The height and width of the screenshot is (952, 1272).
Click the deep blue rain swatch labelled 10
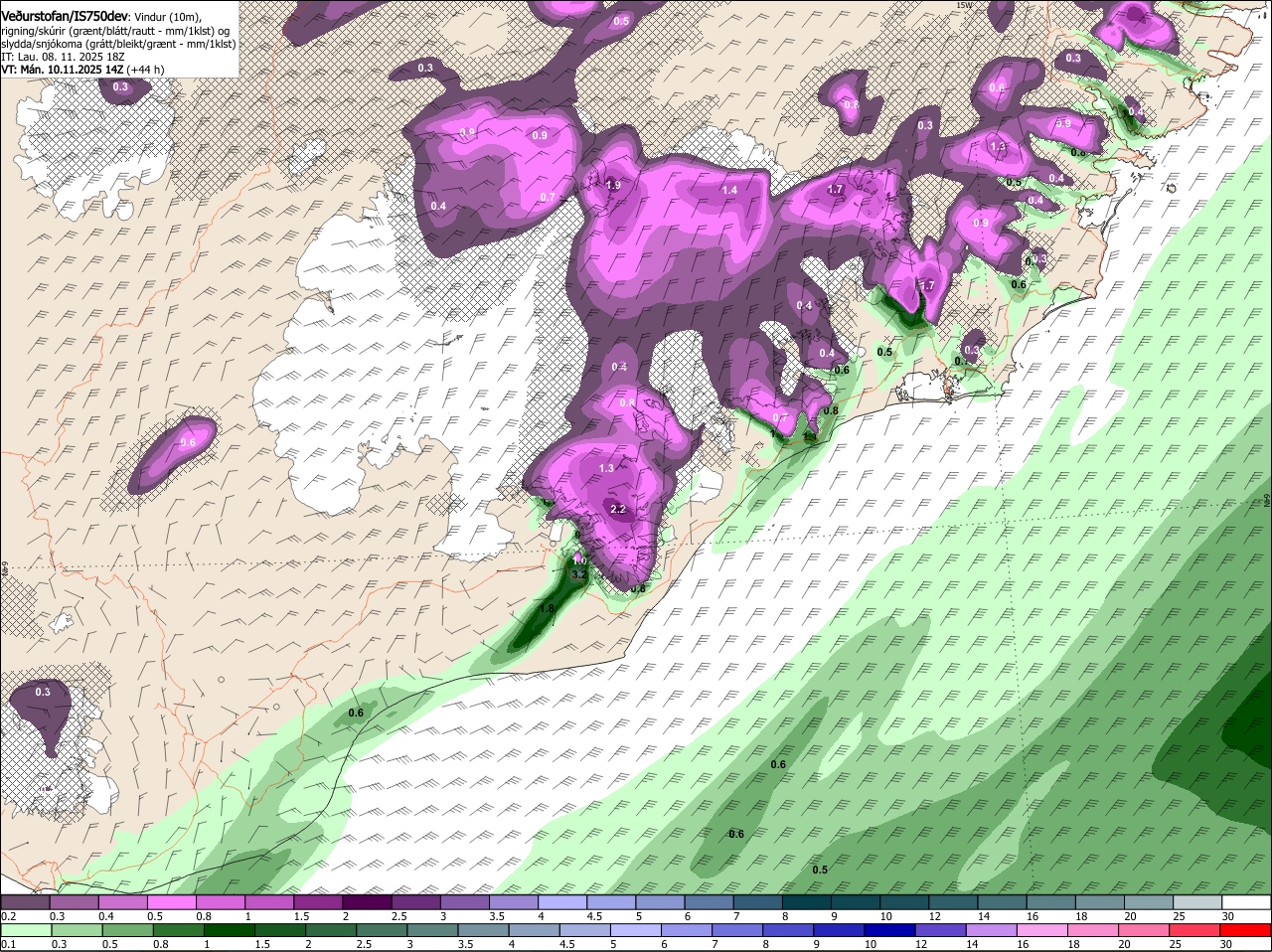(x=888, y=929)
